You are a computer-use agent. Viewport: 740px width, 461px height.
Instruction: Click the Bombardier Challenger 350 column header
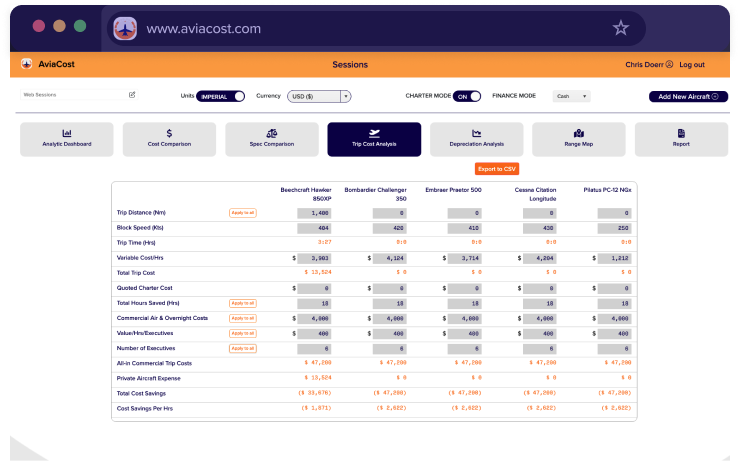(x=376, y=194)
